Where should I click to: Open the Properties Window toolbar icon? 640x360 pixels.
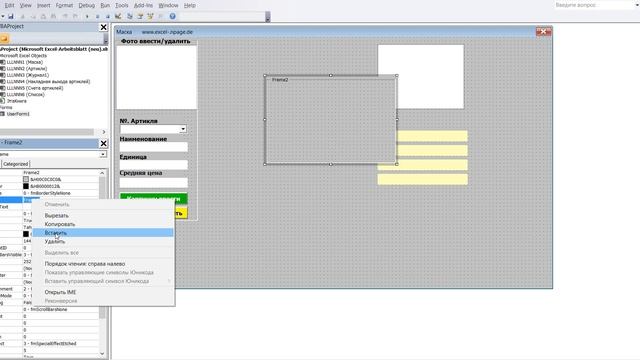click(140, 16)
